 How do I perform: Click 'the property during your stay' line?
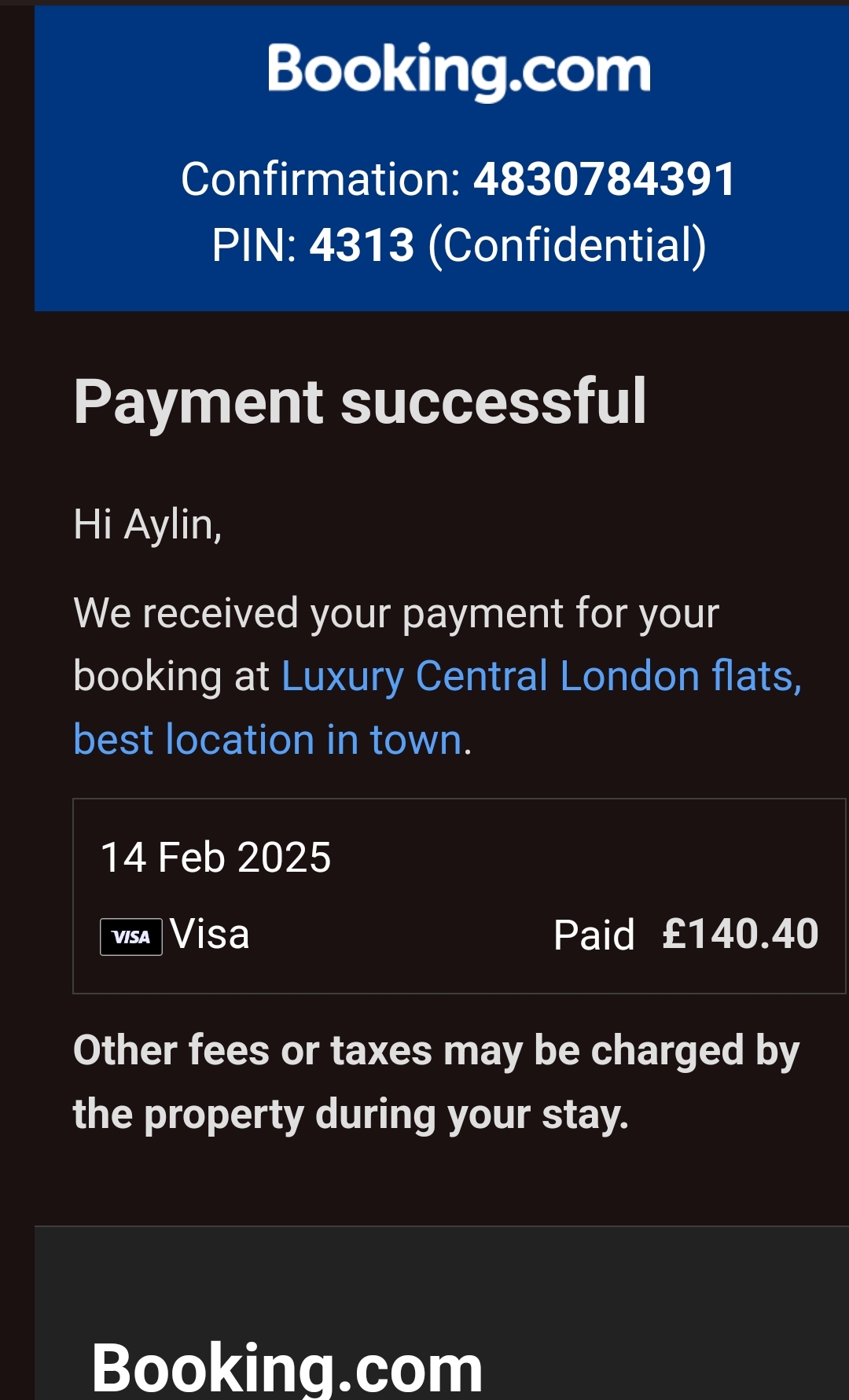[x=351, y=1115]
